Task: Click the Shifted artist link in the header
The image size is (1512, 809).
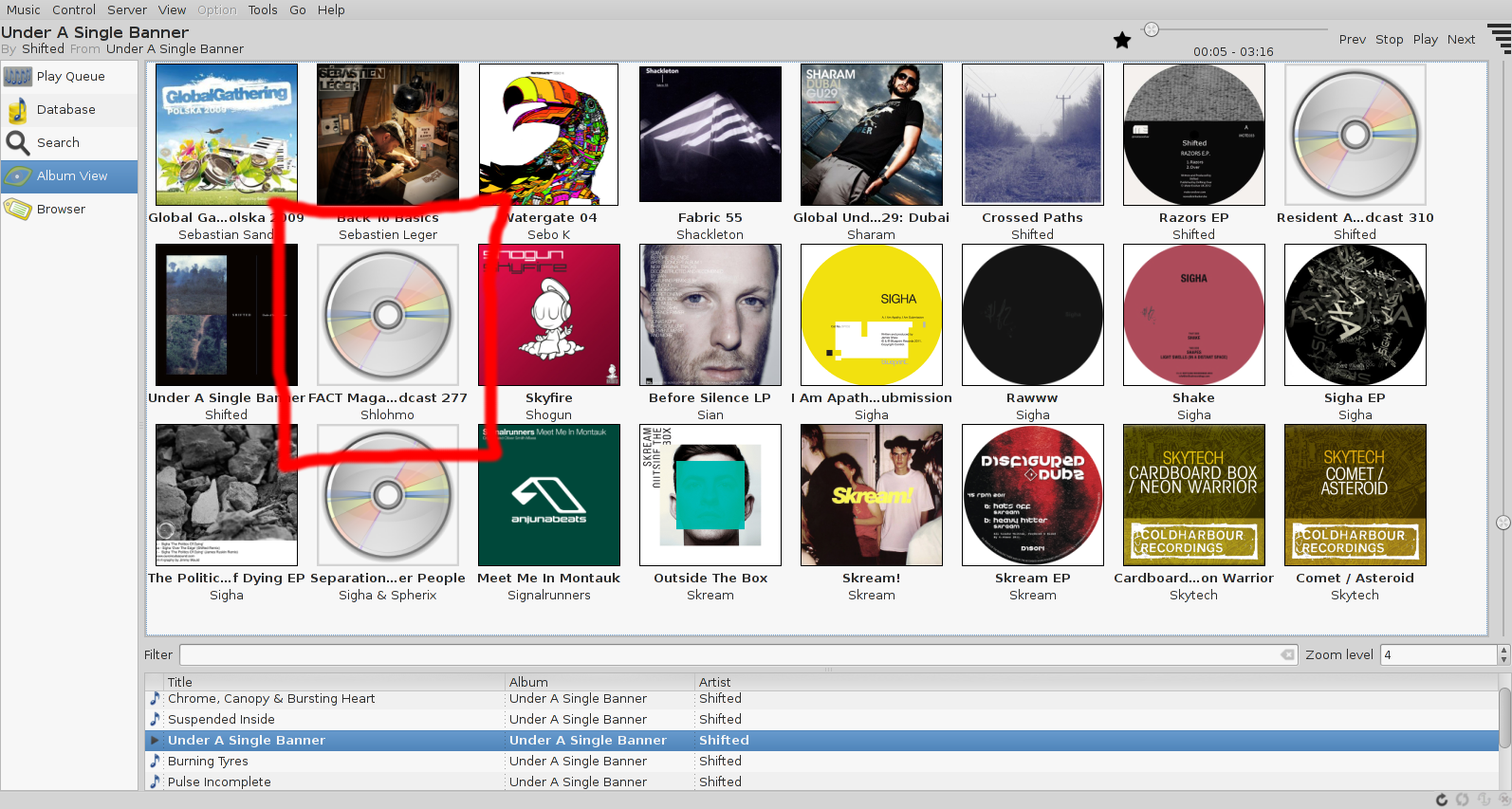Action: coord(44,49)
